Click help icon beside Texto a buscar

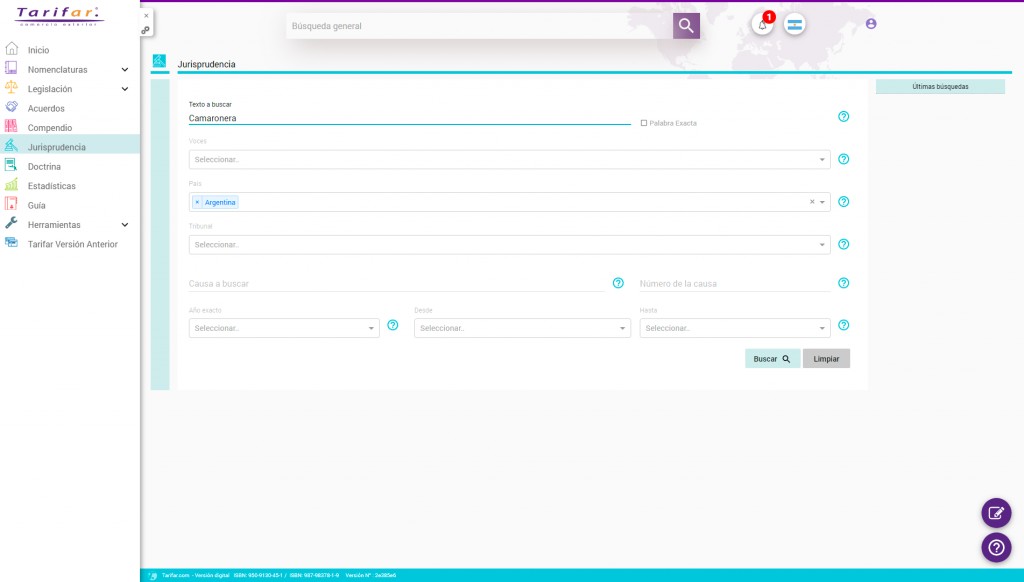844,116
